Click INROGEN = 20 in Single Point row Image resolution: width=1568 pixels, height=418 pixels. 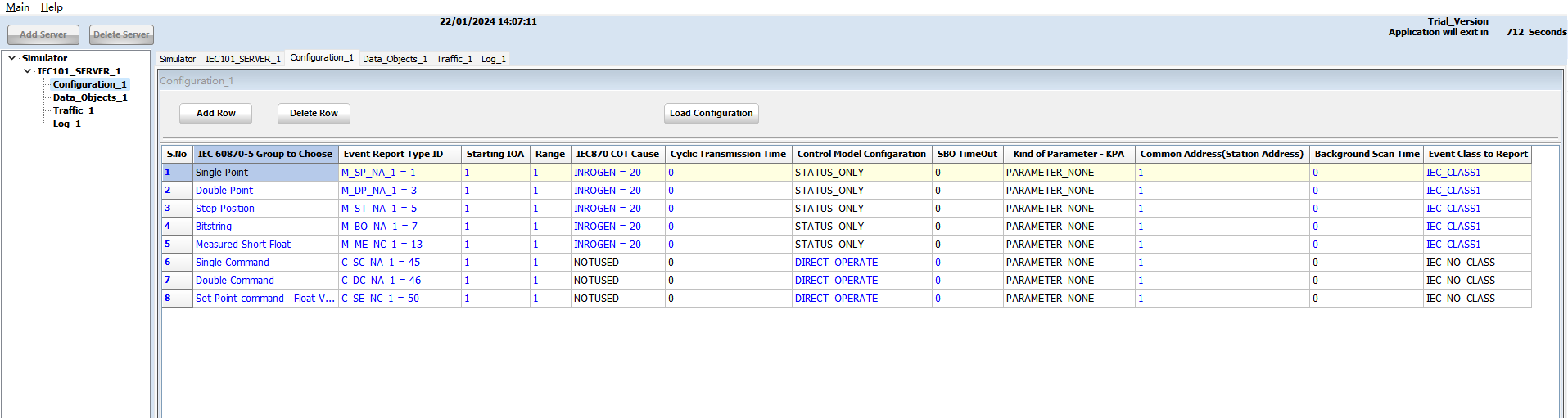[x=617, y=173]
